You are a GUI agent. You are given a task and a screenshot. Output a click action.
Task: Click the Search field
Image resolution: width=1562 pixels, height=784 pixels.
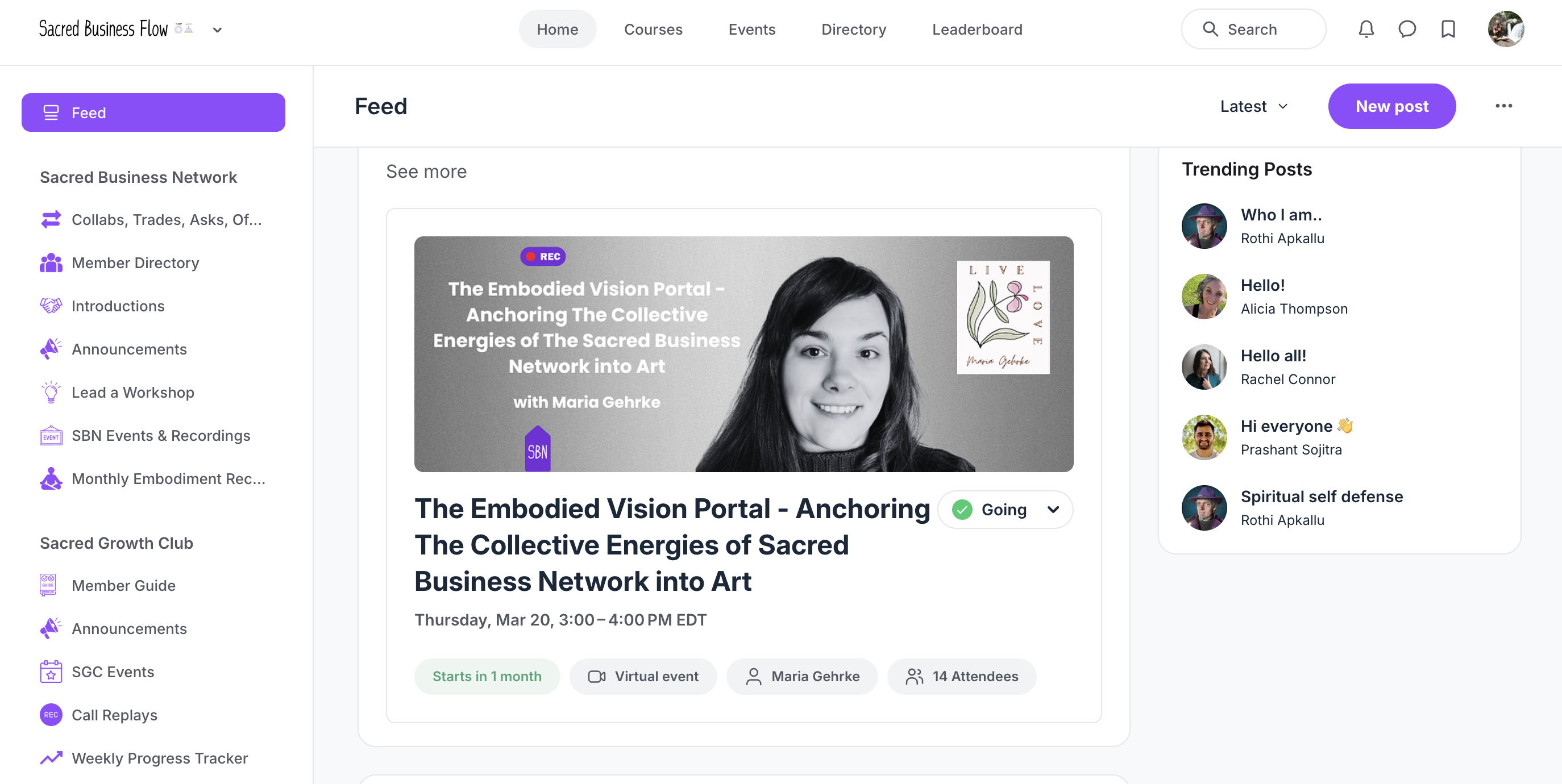1253,29
